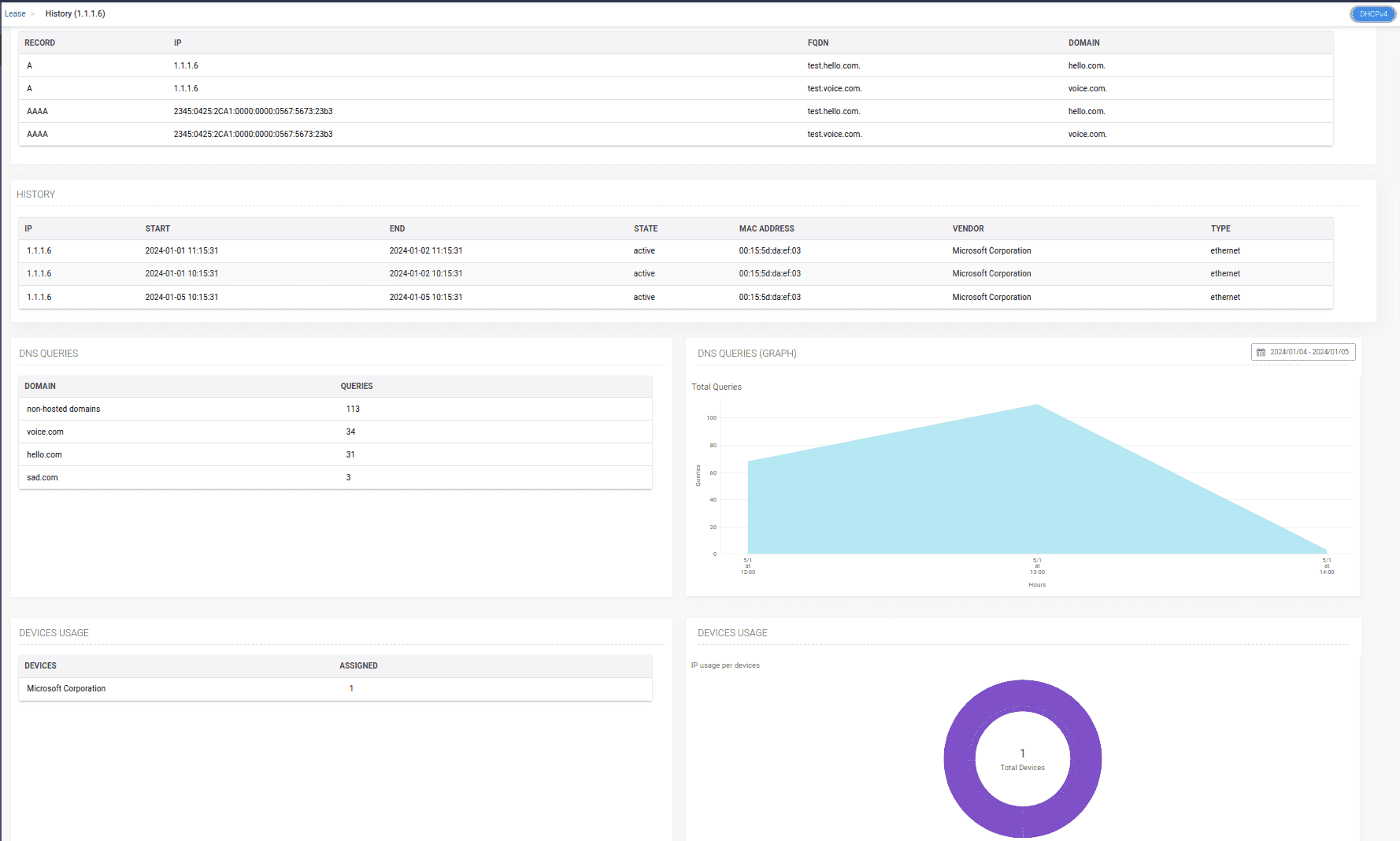Open the date range calendar icon
The width and height of the screenshot is (1400, 841).
coord(1261,352)
